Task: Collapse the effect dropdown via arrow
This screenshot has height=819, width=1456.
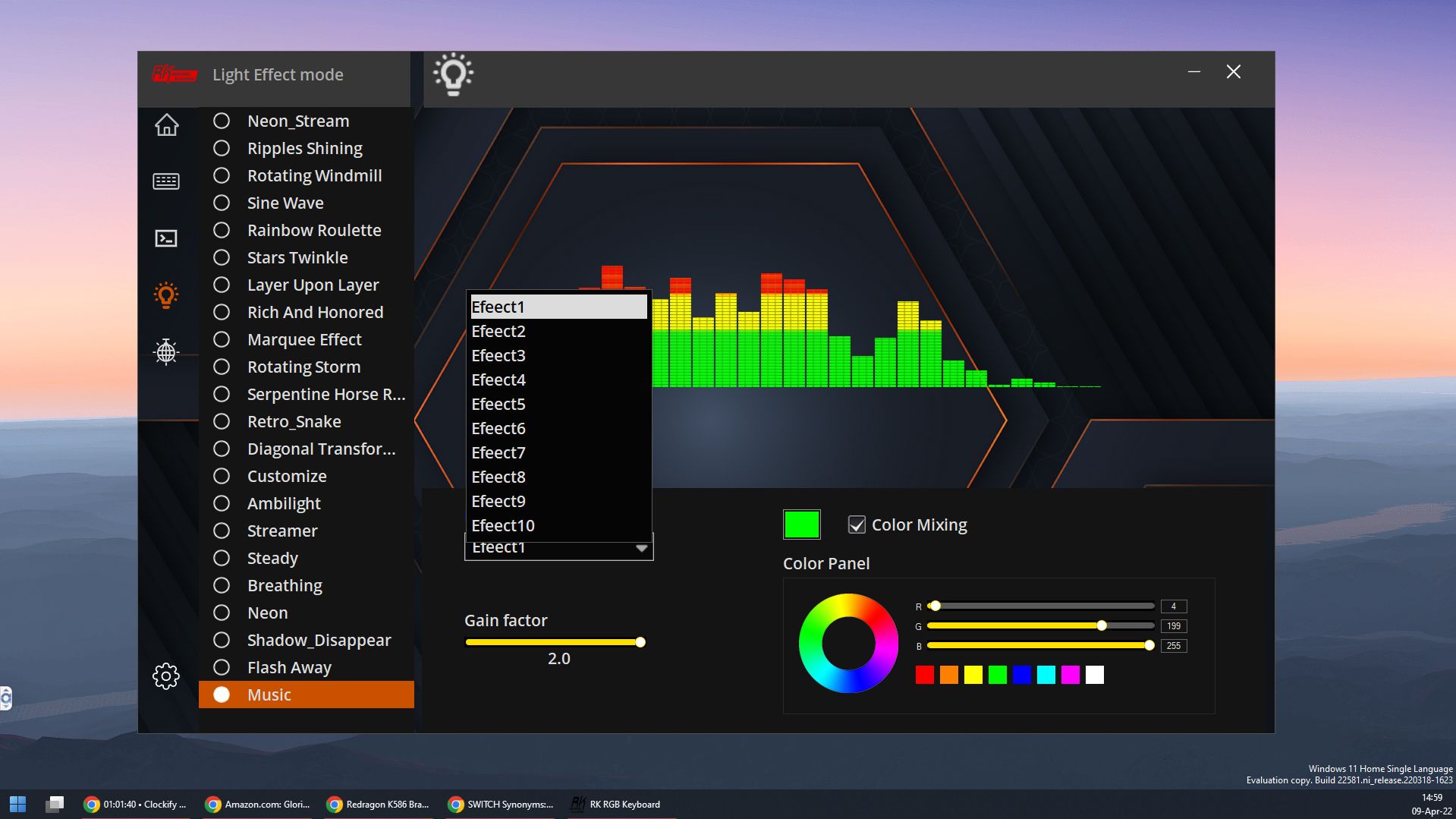Action: (x=641, y=548)
